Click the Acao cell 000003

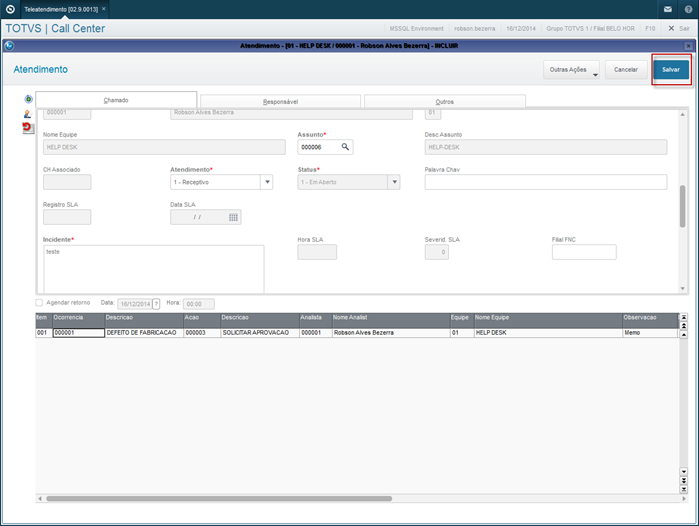point(202,333)
